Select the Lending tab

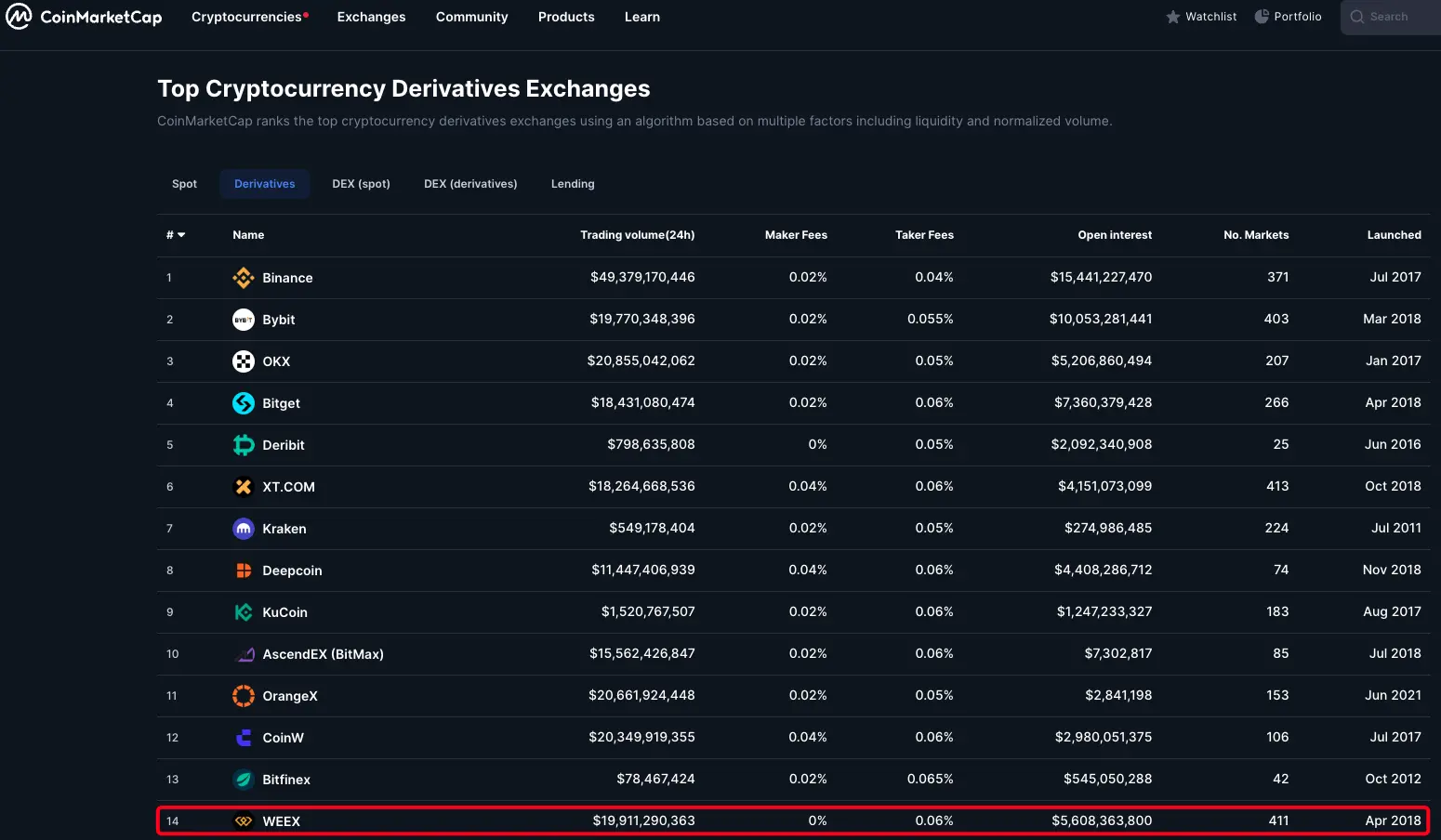click(573, 184)
